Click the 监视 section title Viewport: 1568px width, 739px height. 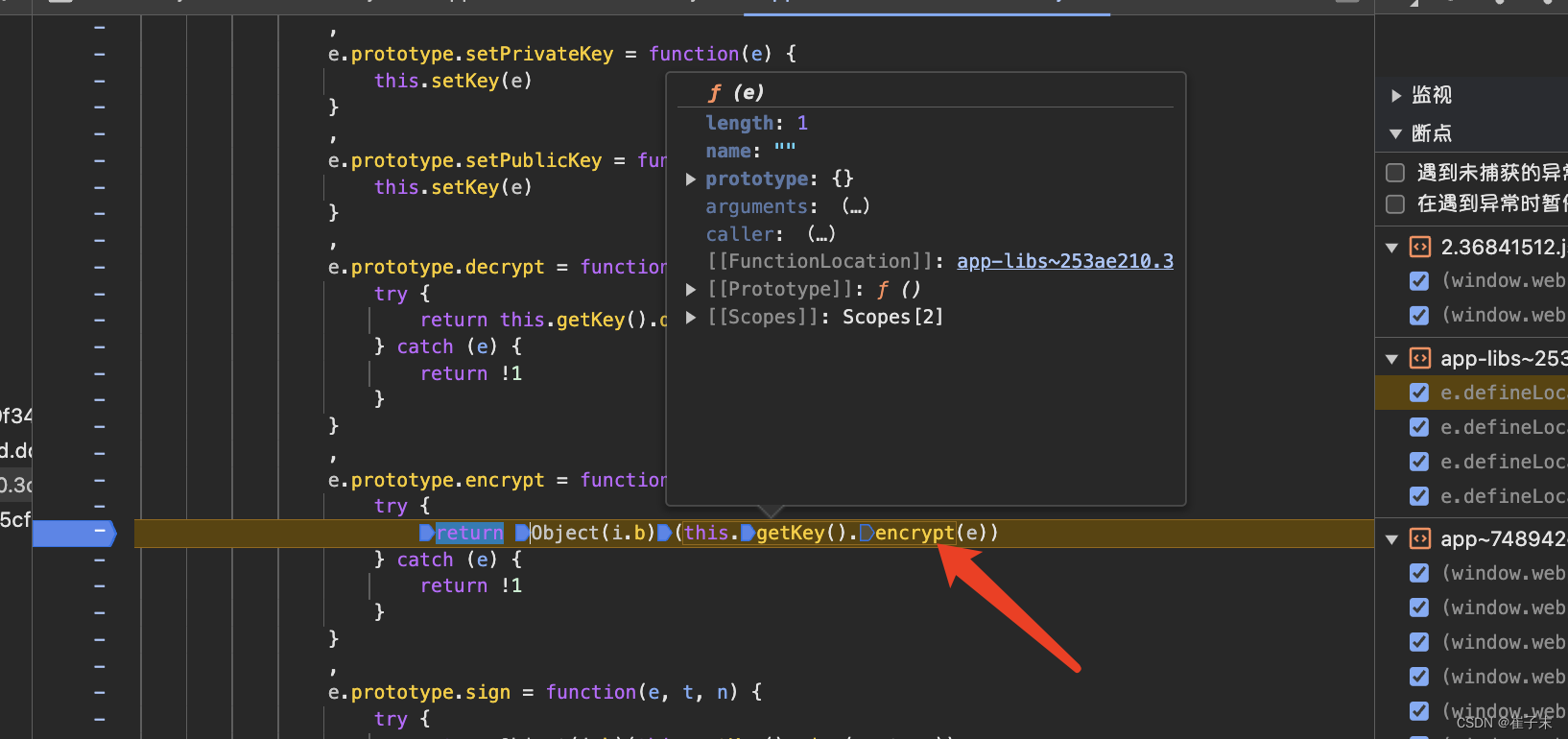point(1432,95)
